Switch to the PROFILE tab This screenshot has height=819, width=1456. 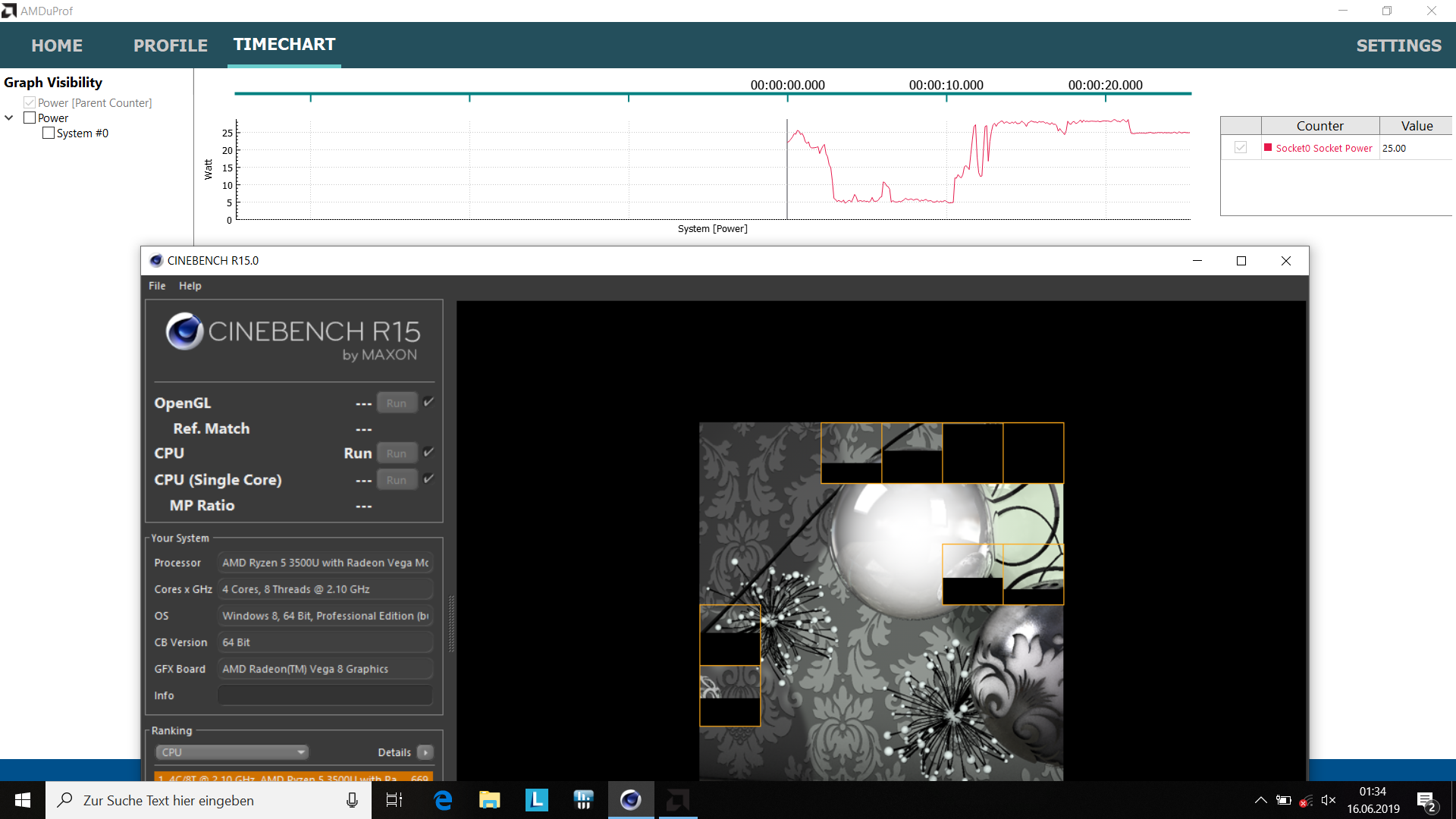pyautogui.click(x=170, y=45)
